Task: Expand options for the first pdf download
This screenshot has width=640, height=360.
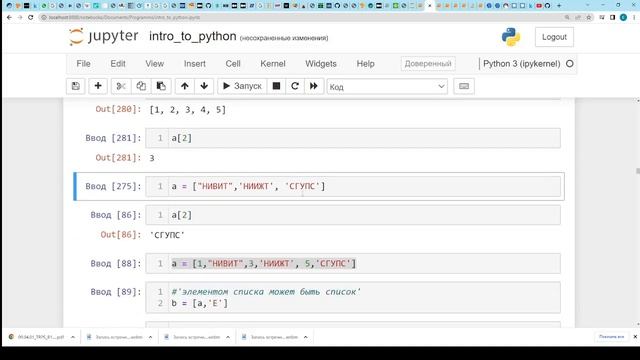Action: pos(73,337)
